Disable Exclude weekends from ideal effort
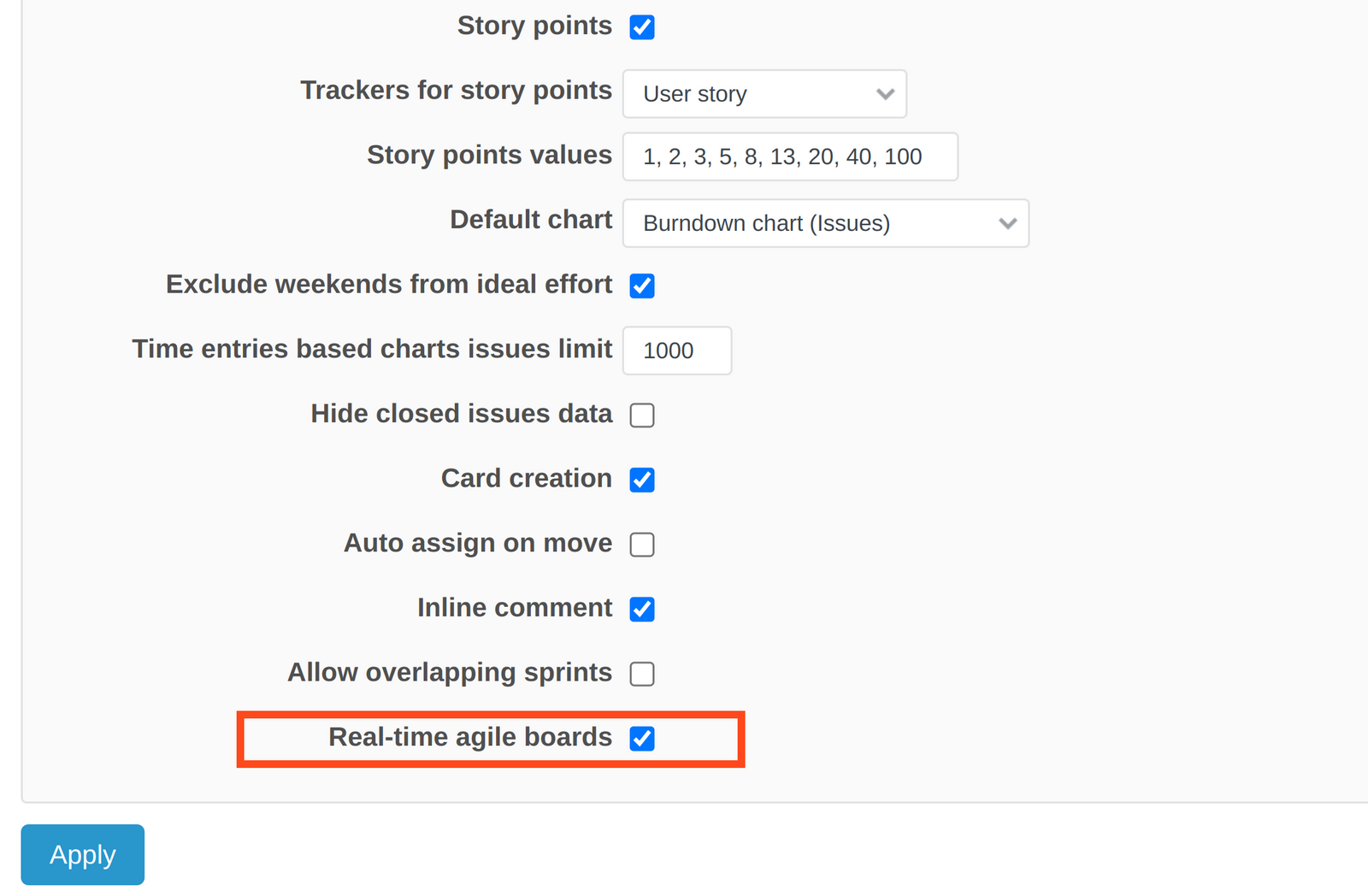Viewport: 1368px width, 896px height. tap(642, 286)
